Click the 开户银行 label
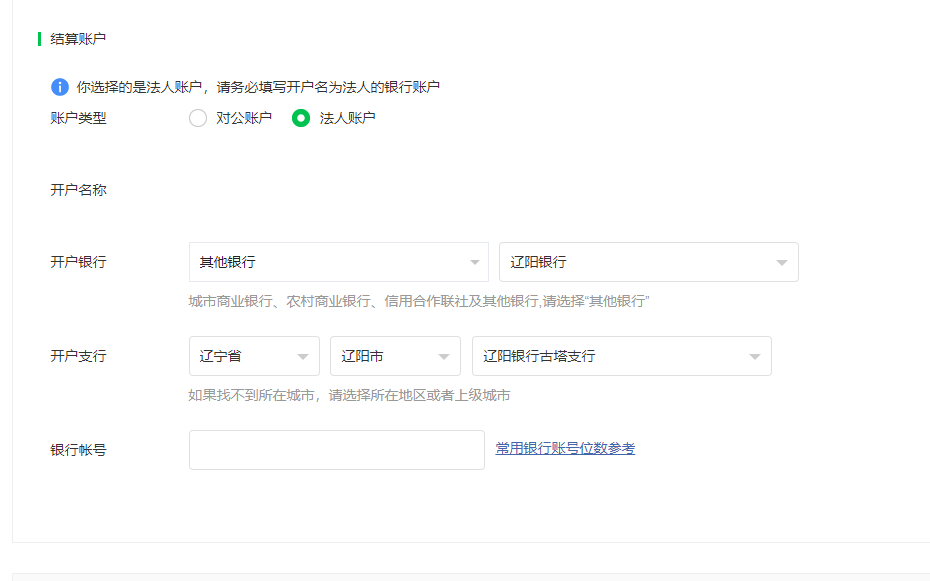 [x=78, y=262]
